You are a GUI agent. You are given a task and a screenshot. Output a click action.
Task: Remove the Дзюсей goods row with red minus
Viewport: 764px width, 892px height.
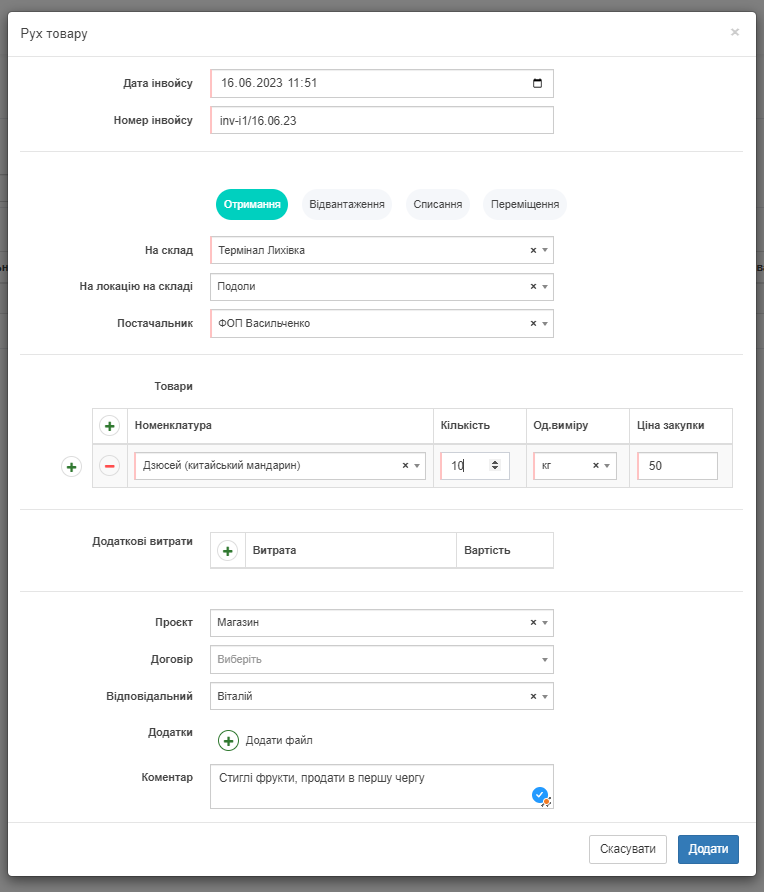coord(109,466)
